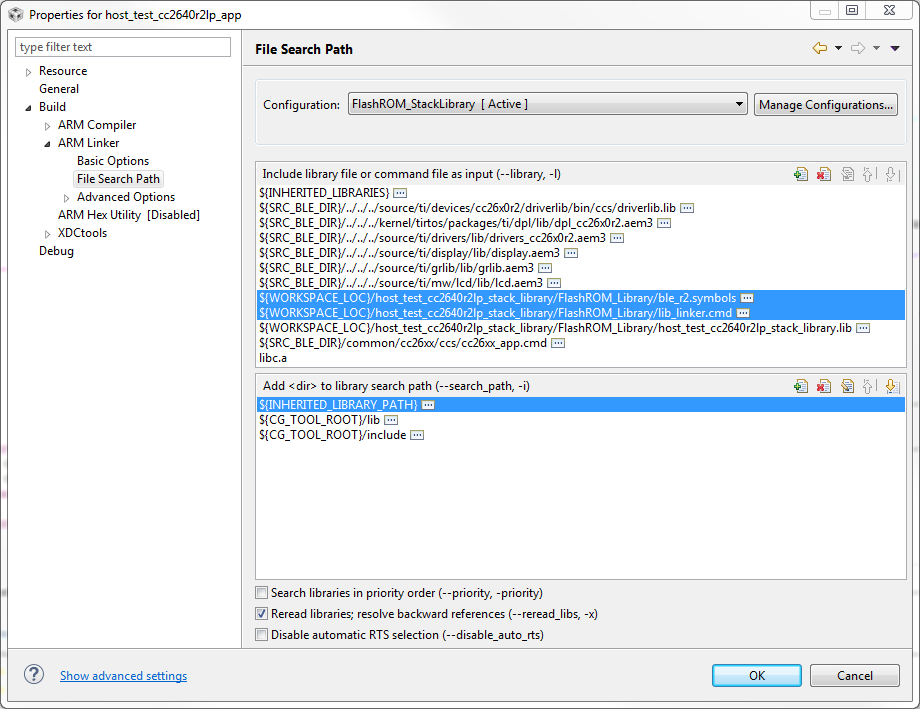Open ellipsis next to grlib.aem3 entry

coord(545,268)
